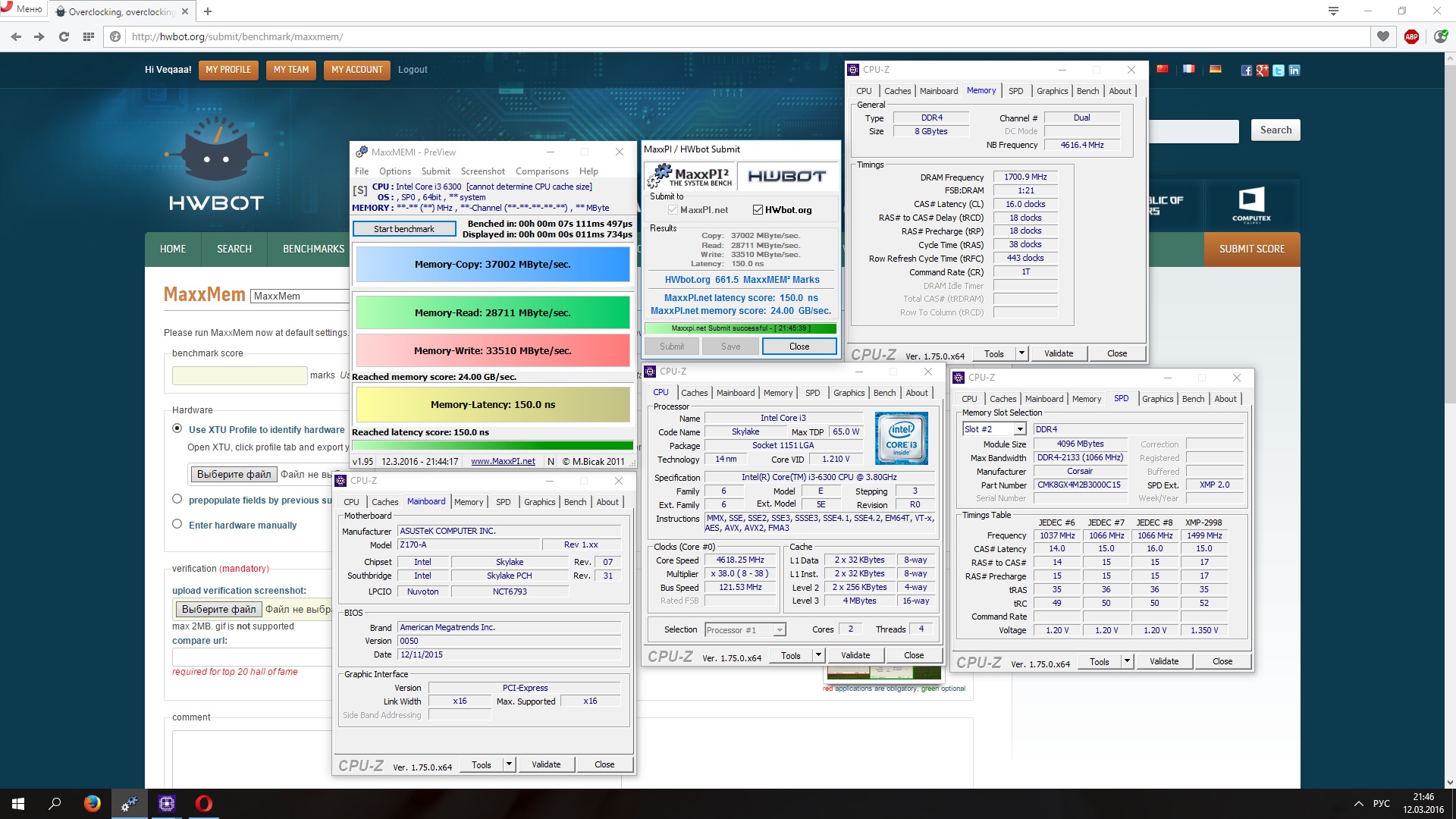This screenshot has height=819, width=1456.
Task: Open MaxxMem benchmark name combo box
Action: 300,296
